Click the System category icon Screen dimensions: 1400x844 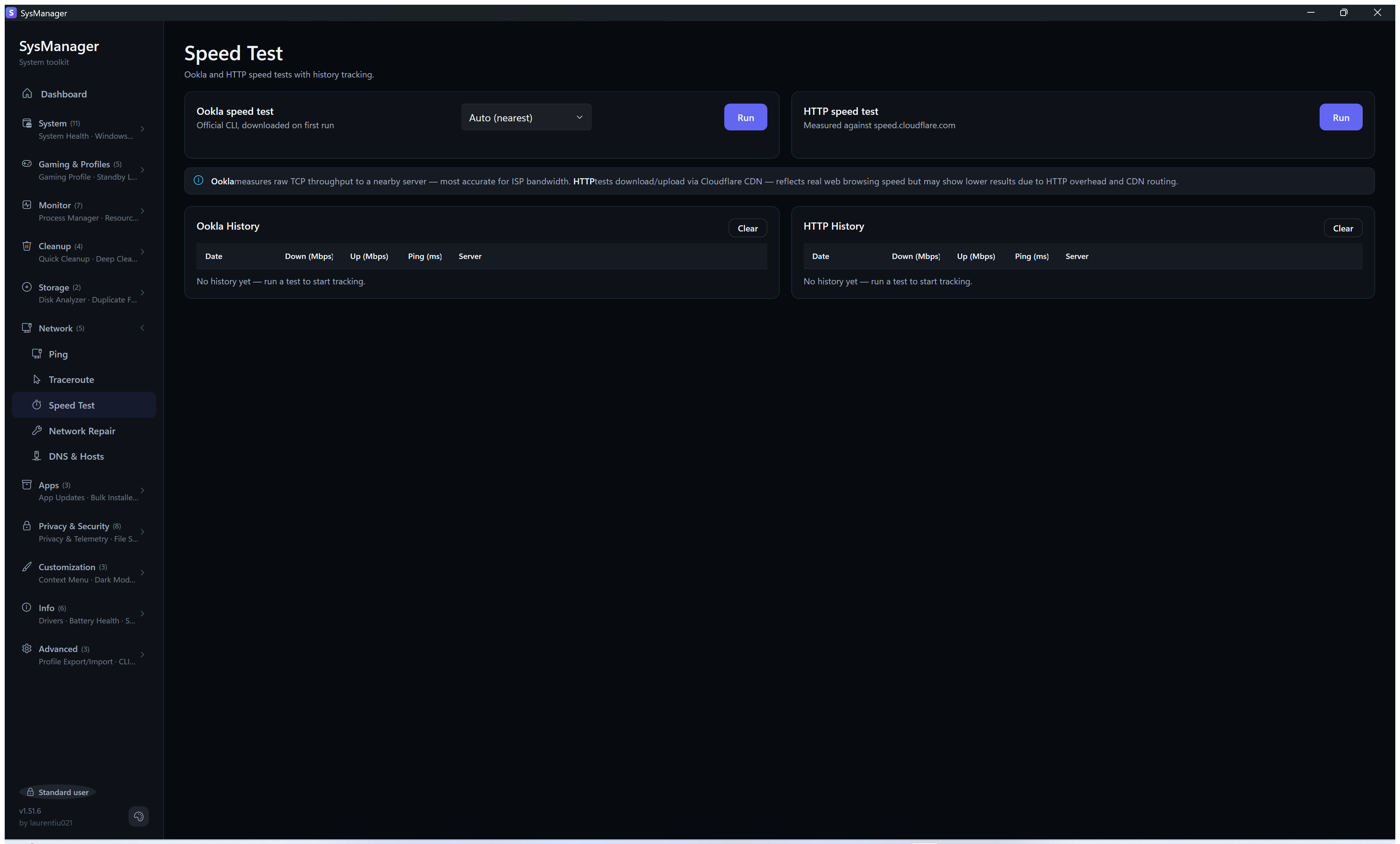27,123
